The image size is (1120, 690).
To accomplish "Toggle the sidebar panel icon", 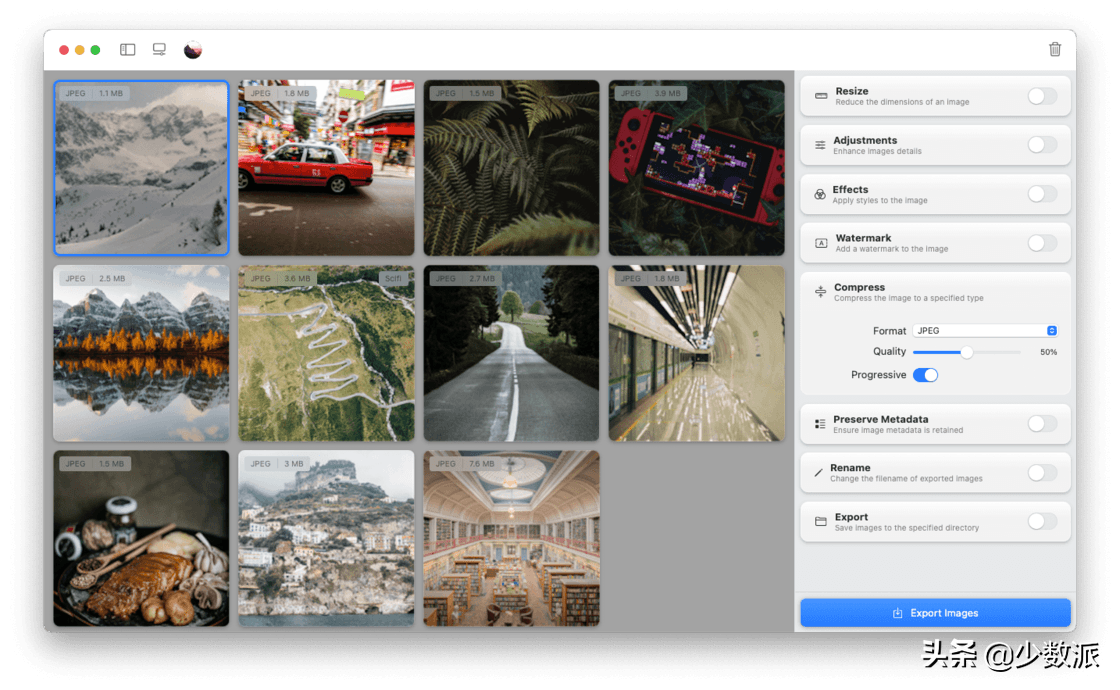I will pyautogui.click(x=128, y=49).
